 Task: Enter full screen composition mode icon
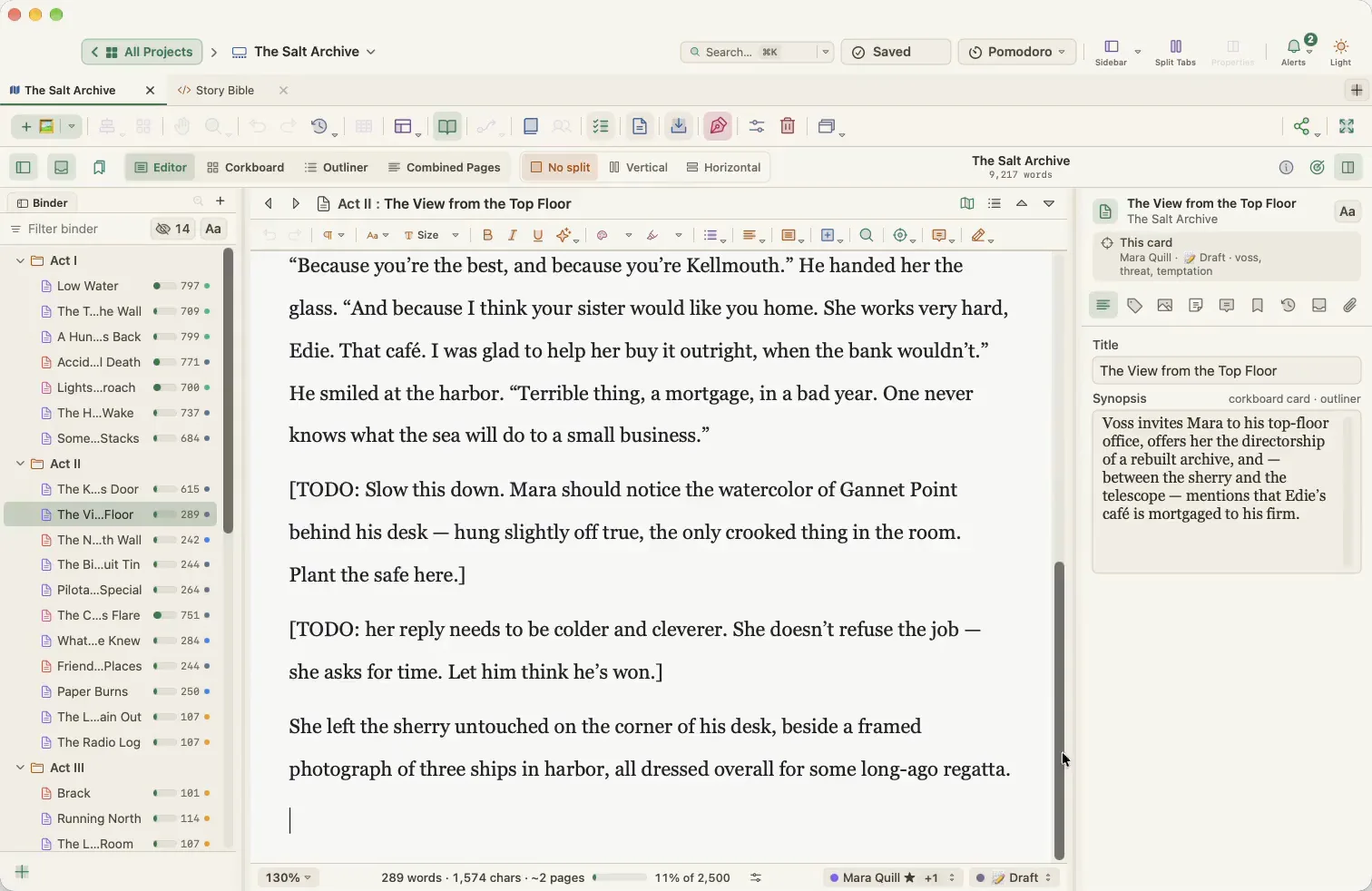(x=1347, y=126)
